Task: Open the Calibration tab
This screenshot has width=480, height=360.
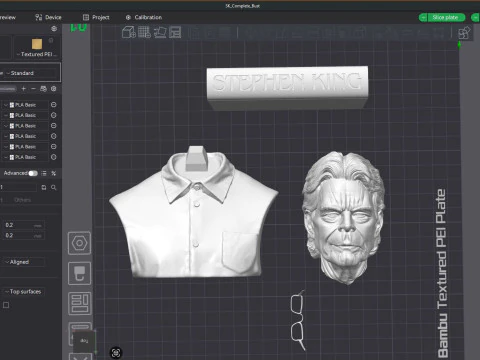Action: (144, 17)
